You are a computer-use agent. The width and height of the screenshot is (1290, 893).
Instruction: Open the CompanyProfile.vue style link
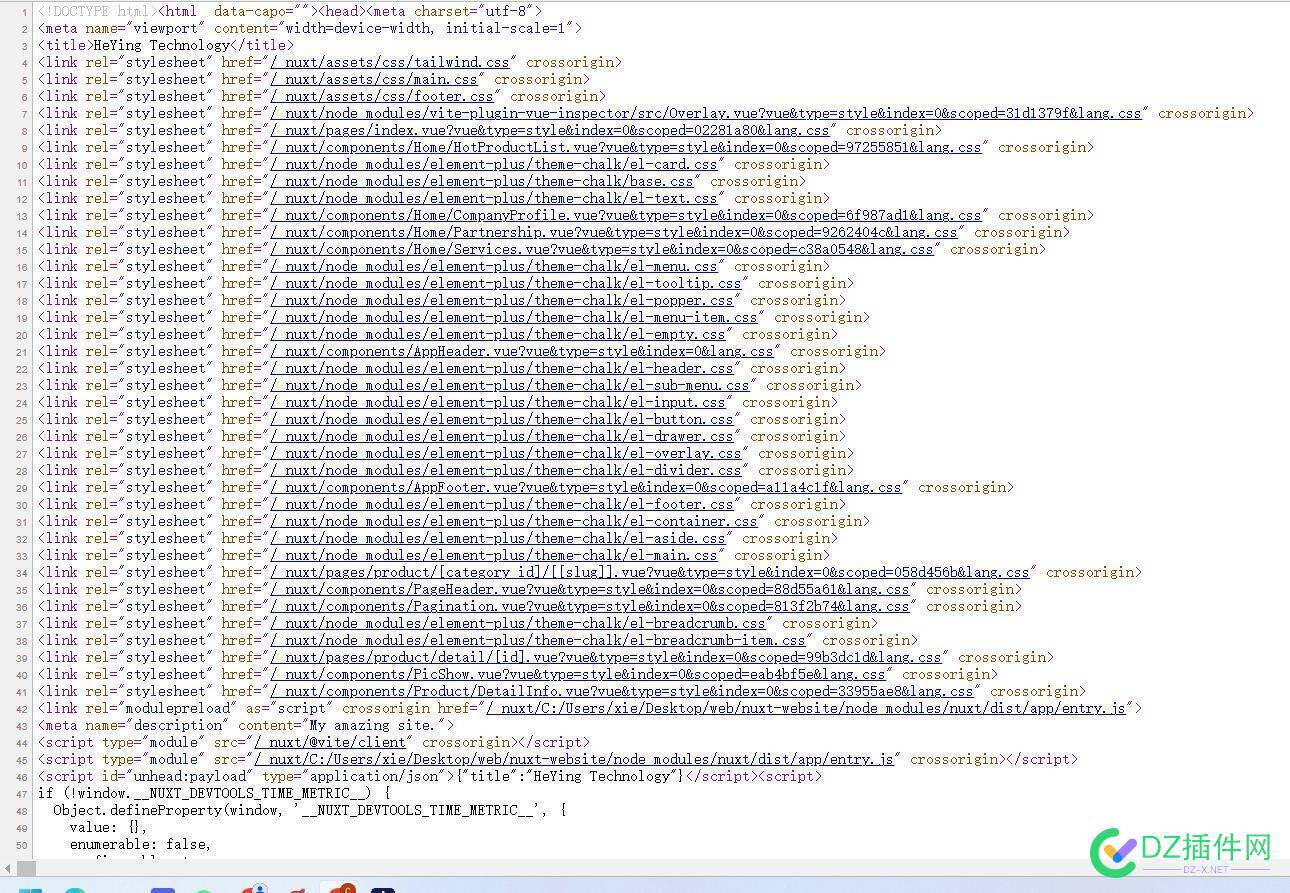click(x=626, y=215)
